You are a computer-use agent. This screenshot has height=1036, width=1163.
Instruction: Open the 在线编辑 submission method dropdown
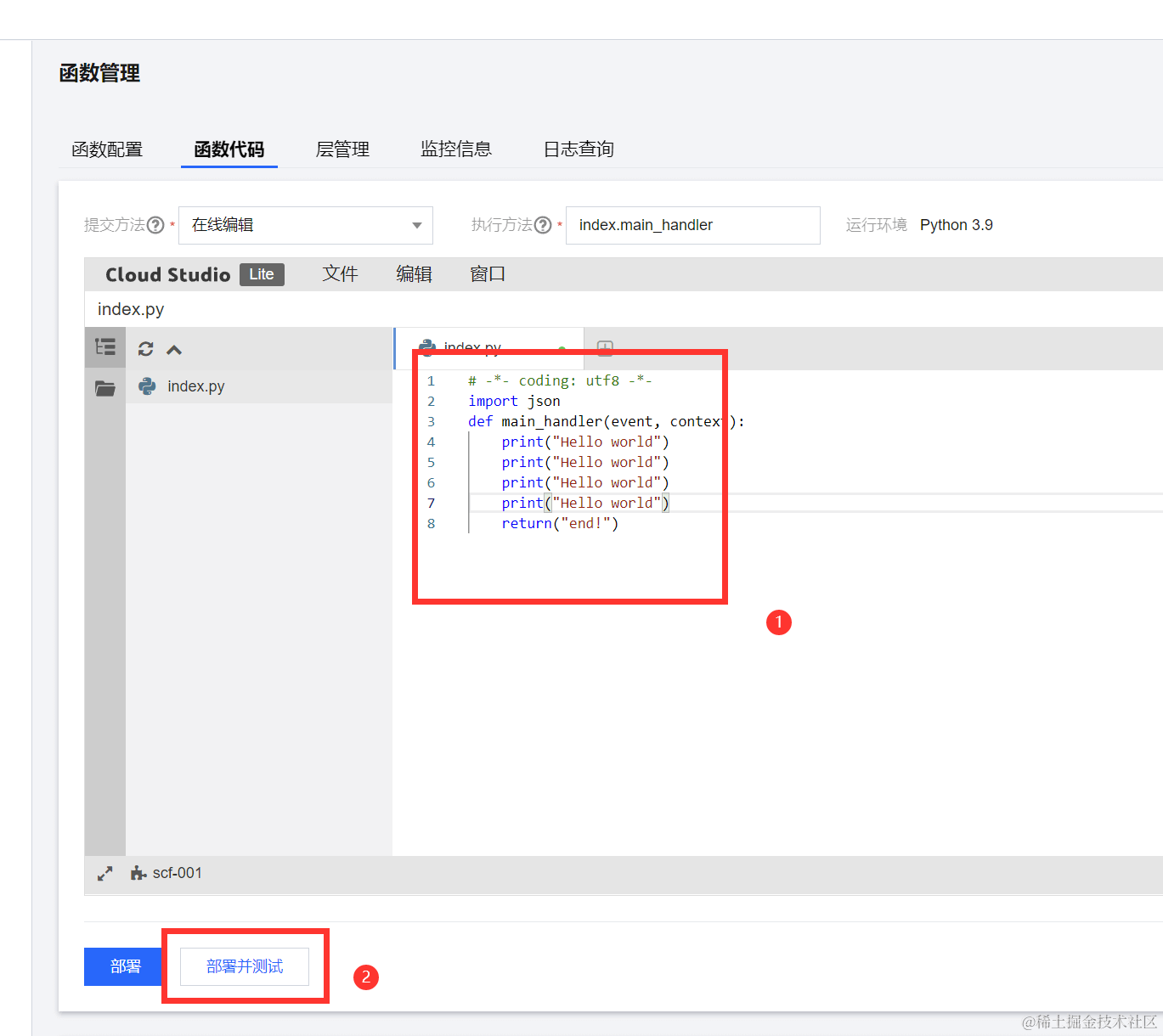305,225
